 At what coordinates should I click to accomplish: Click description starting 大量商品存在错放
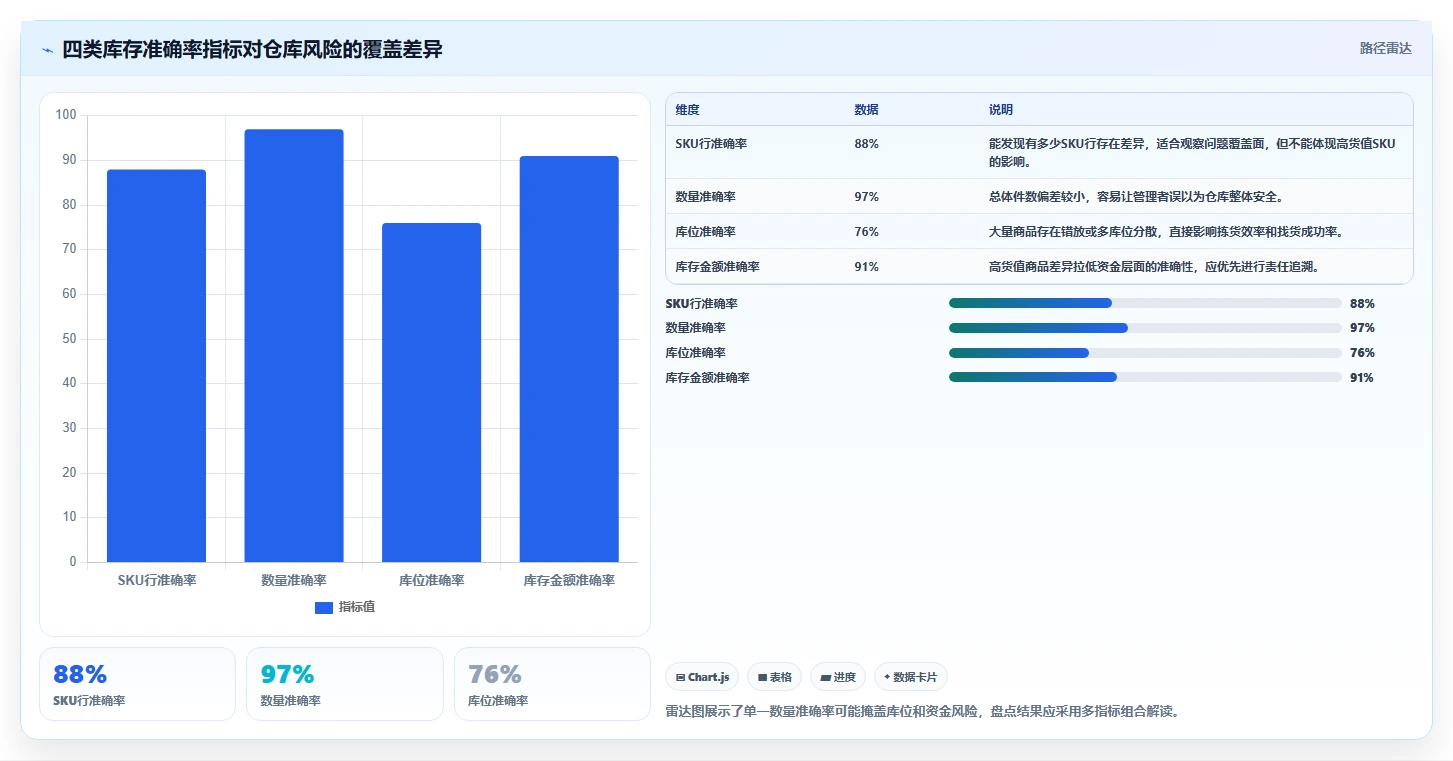[x=1166, y=232]
